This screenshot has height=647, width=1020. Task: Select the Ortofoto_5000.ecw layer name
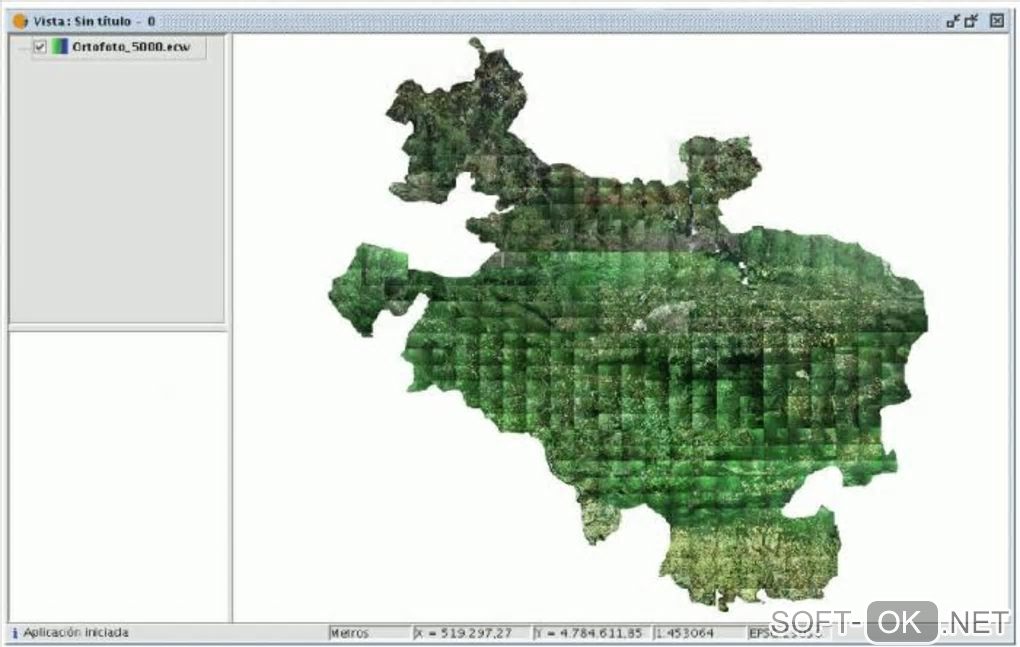[x=131, y=47]
